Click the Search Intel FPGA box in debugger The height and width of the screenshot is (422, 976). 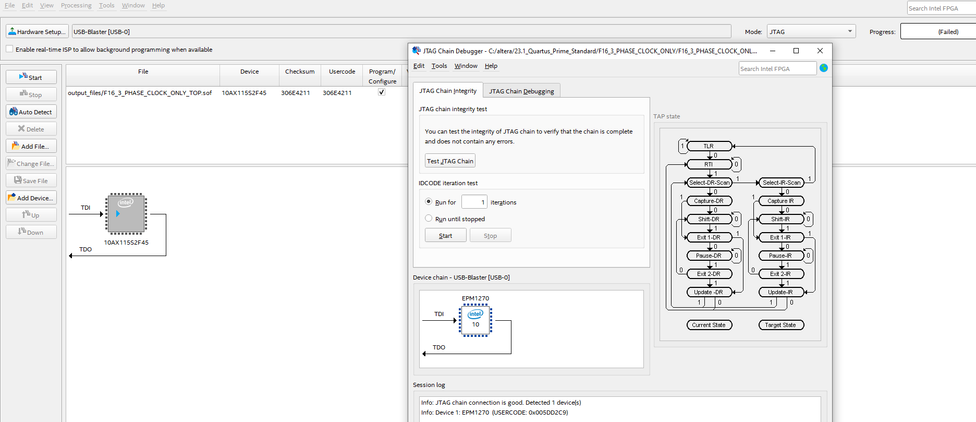pyautogui.click(x=776, y=68)
